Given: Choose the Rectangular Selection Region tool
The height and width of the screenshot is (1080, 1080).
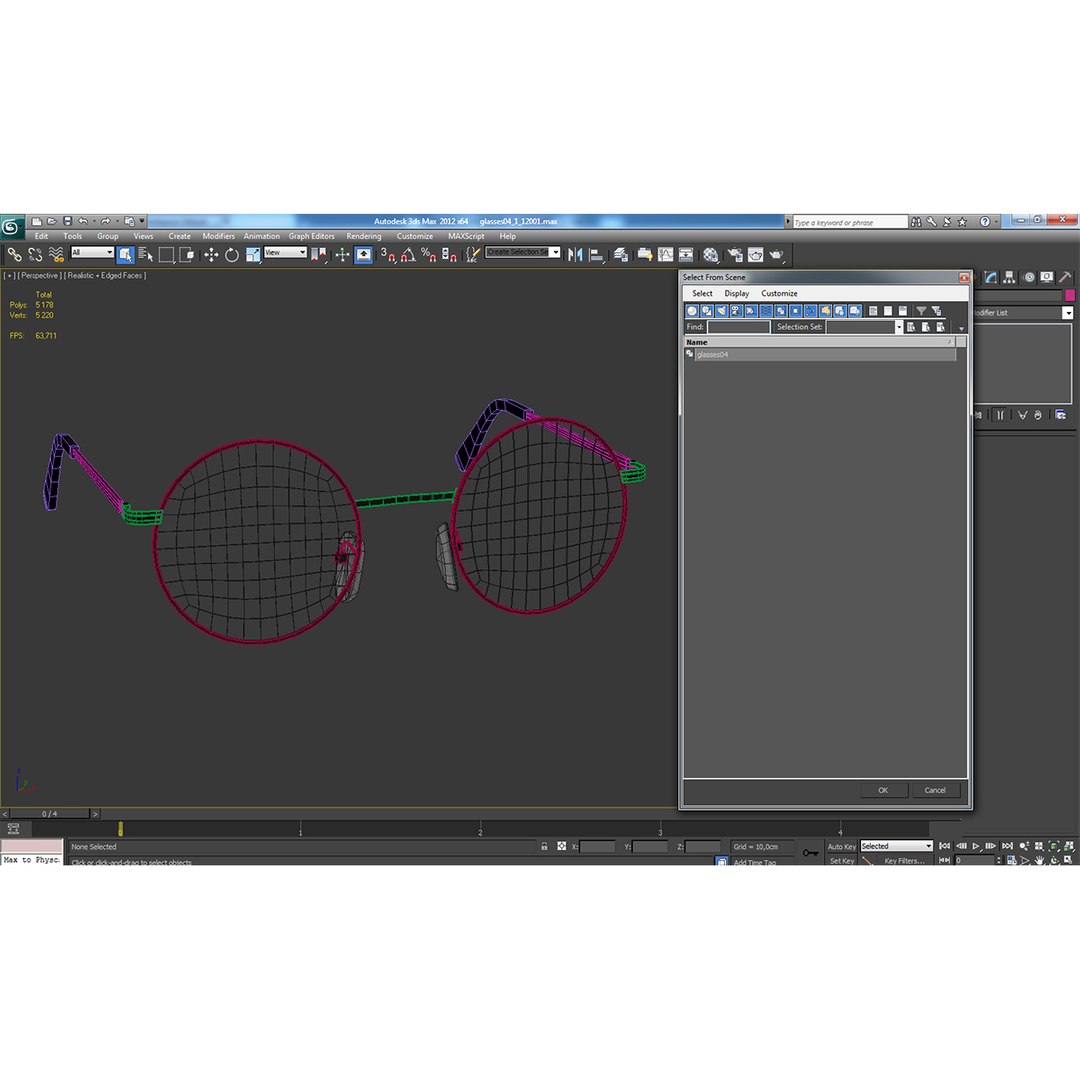Looking at the screenshot, I should point(166,255).
